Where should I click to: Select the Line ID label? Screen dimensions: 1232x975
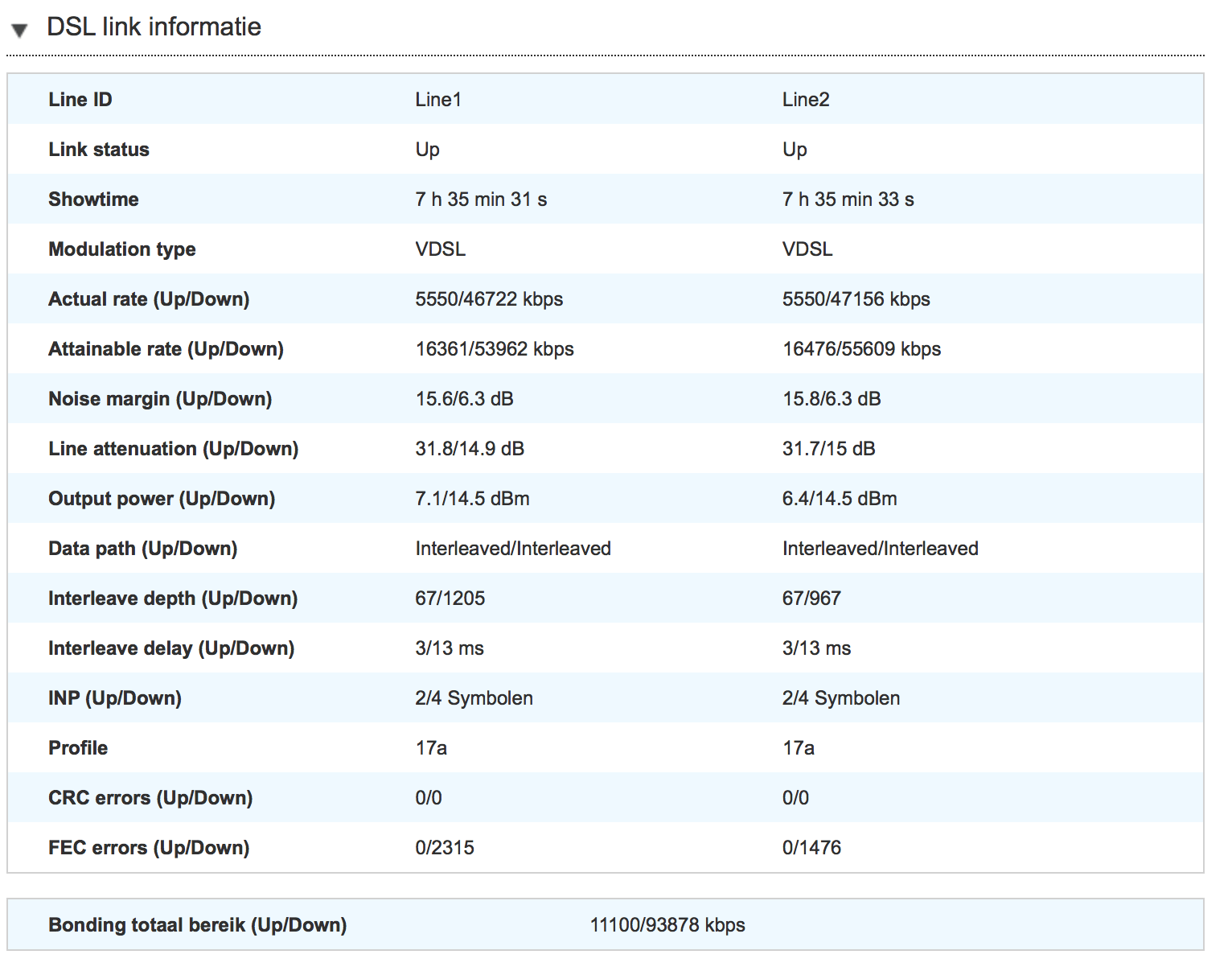pos(80,100)
